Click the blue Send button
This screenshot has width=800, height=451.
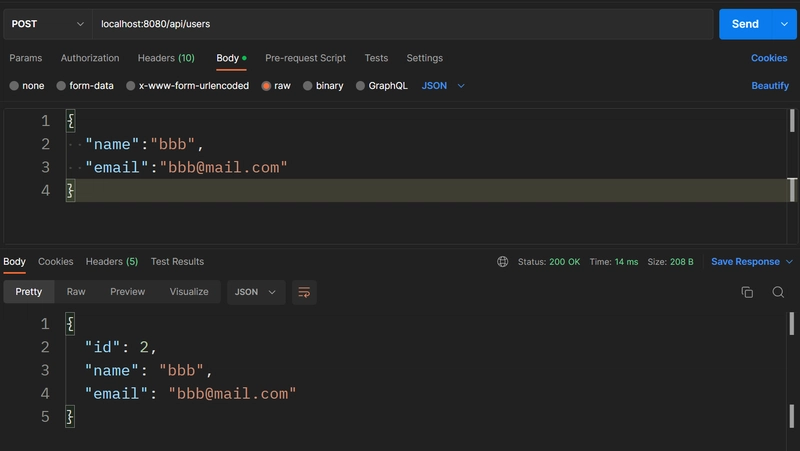745,24
